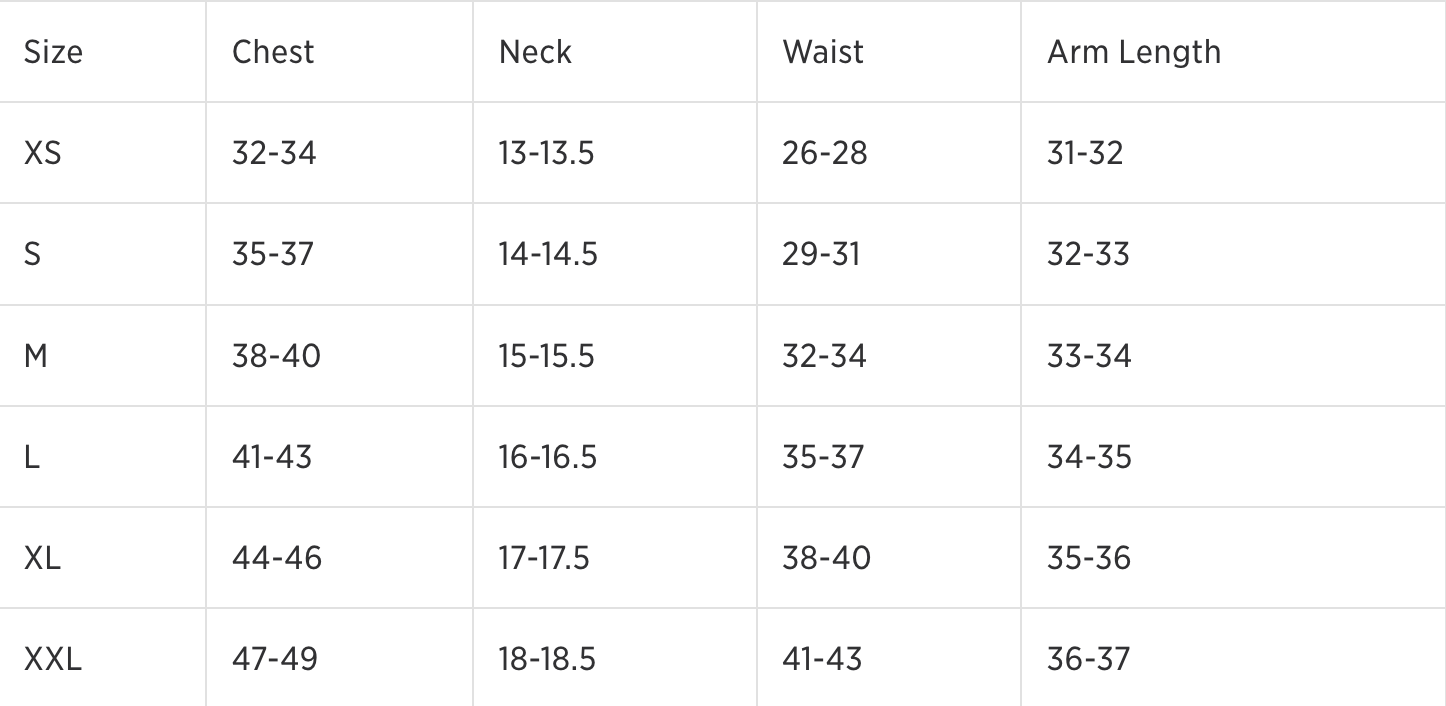Click chest measurement 44-46 cell

[x=277, y=558]
